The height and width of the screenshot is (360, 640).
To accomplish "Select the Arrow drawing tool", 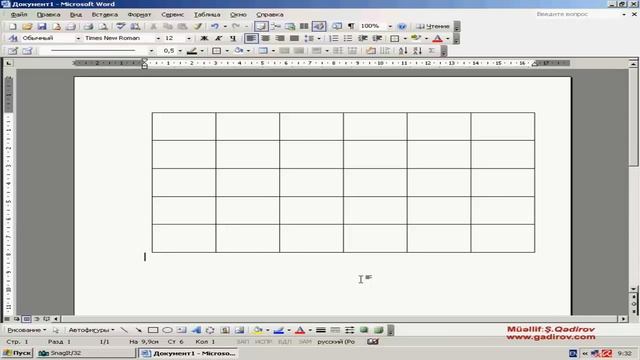I will click(138, 330).
